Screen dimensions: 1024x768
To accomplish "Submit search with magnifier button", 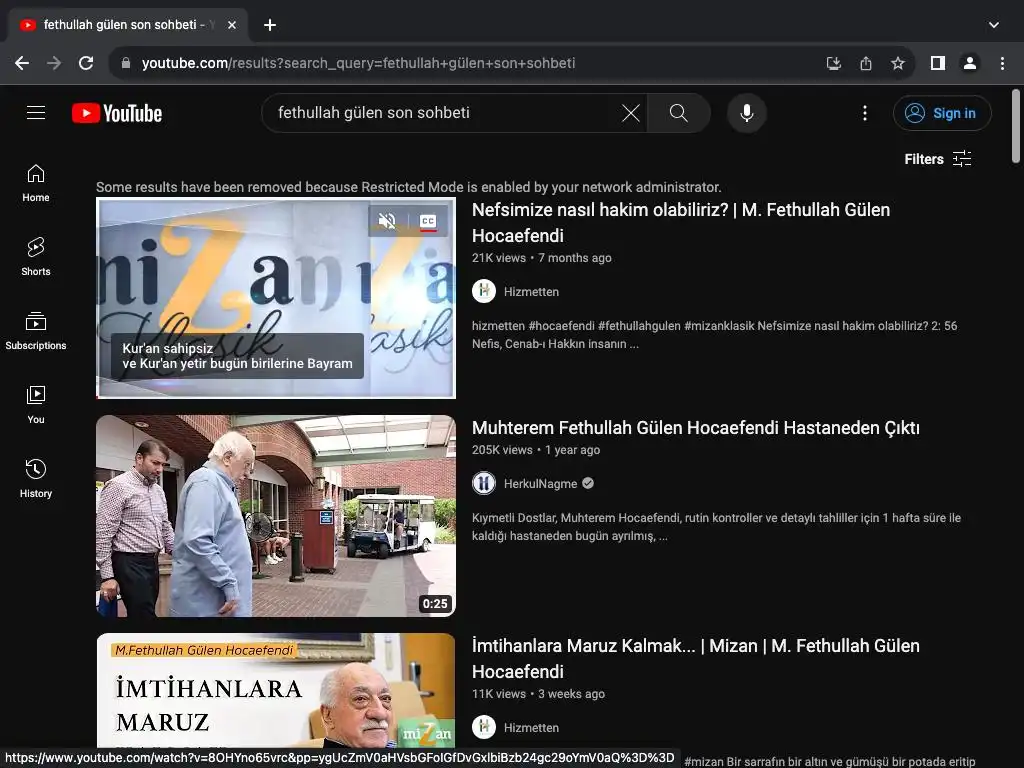I will (x=679, y=113).
